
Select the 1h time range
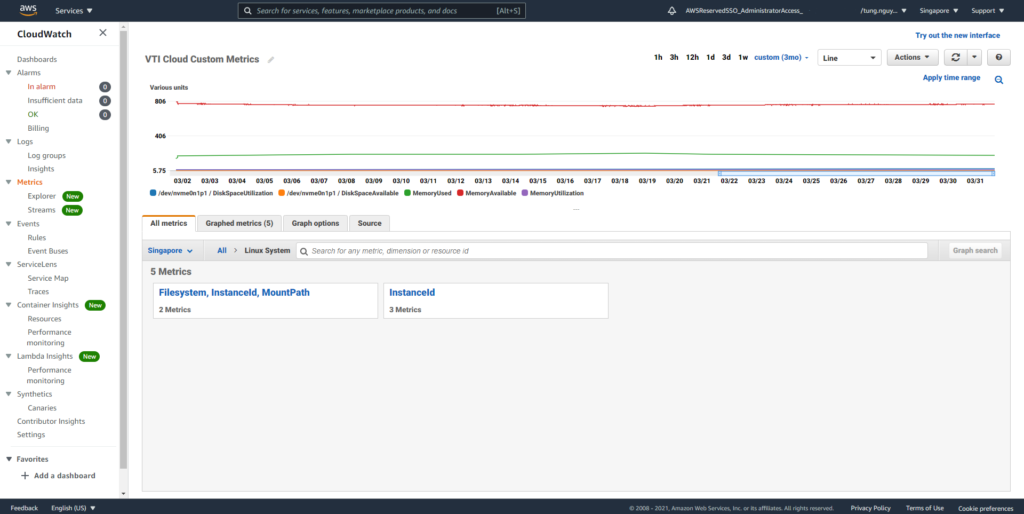click(658, 57)
